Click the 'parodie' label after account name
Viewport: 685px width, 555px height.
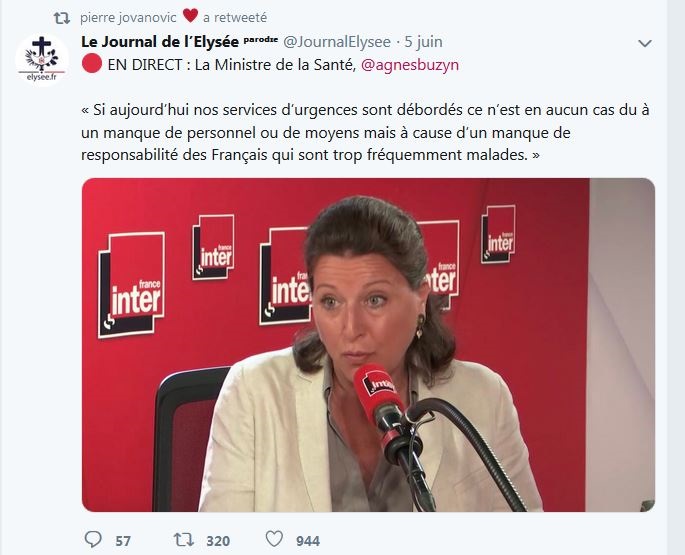click(260, 39)
